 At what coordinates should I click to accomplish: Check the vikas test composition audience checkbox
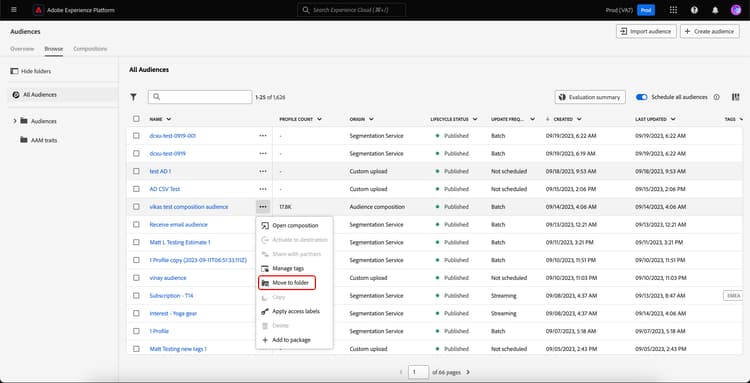136,207
